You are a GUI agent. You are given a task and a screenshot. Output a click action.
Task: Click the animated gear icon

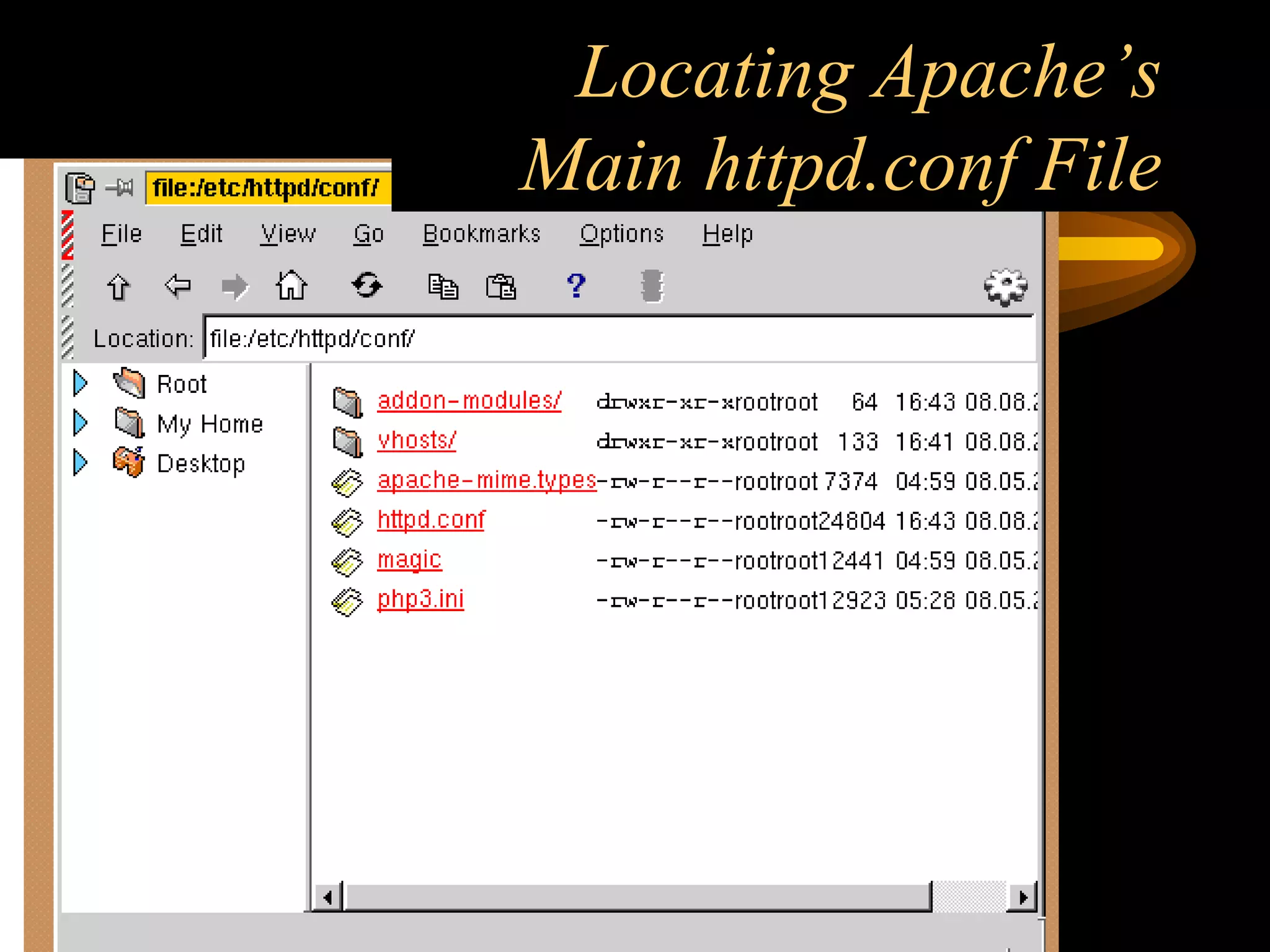click(1005, 287)
